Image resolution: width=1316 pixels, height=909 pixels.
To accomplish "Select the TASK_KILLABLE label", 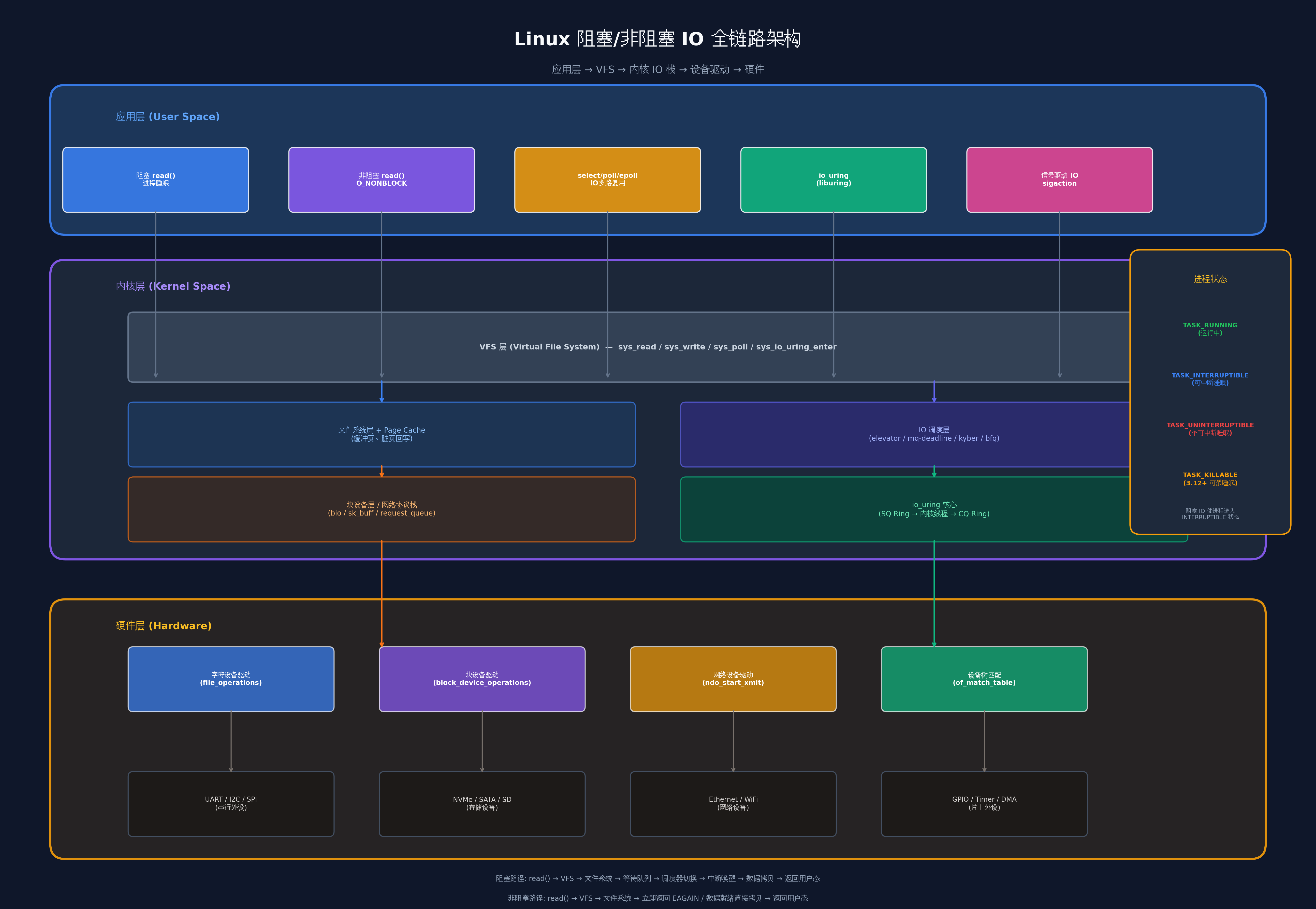I will point(1210,479).
